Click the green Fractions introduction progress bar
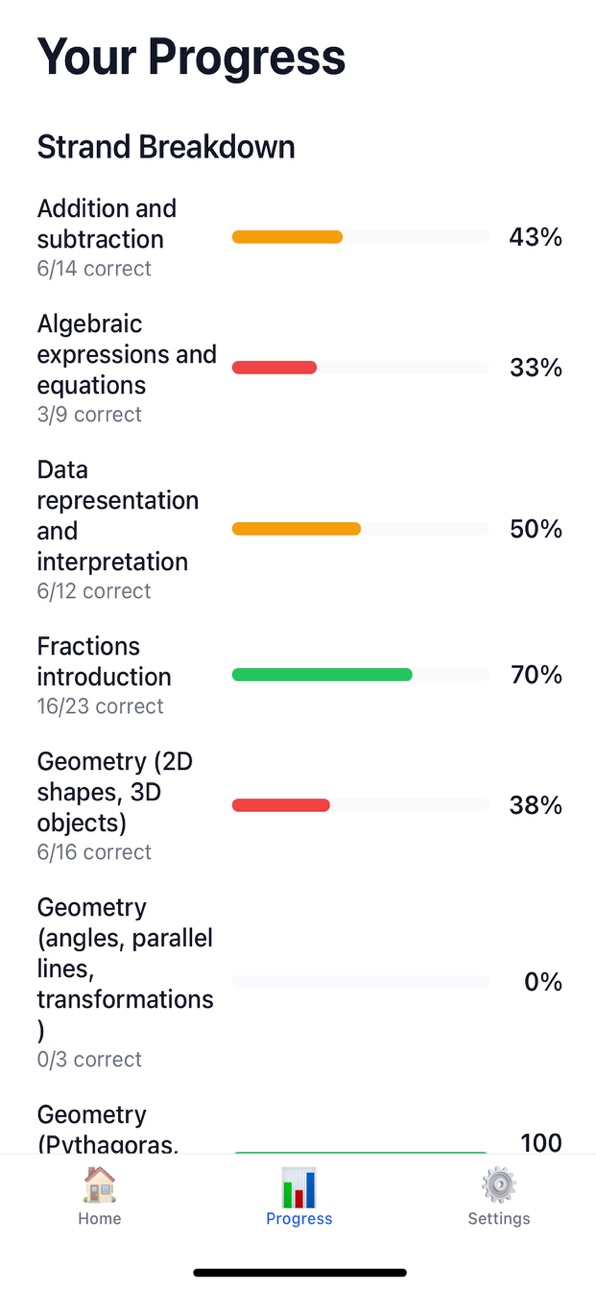This screenshot has height=1290, width=596. pyautogui.click(x=361, y=675)
